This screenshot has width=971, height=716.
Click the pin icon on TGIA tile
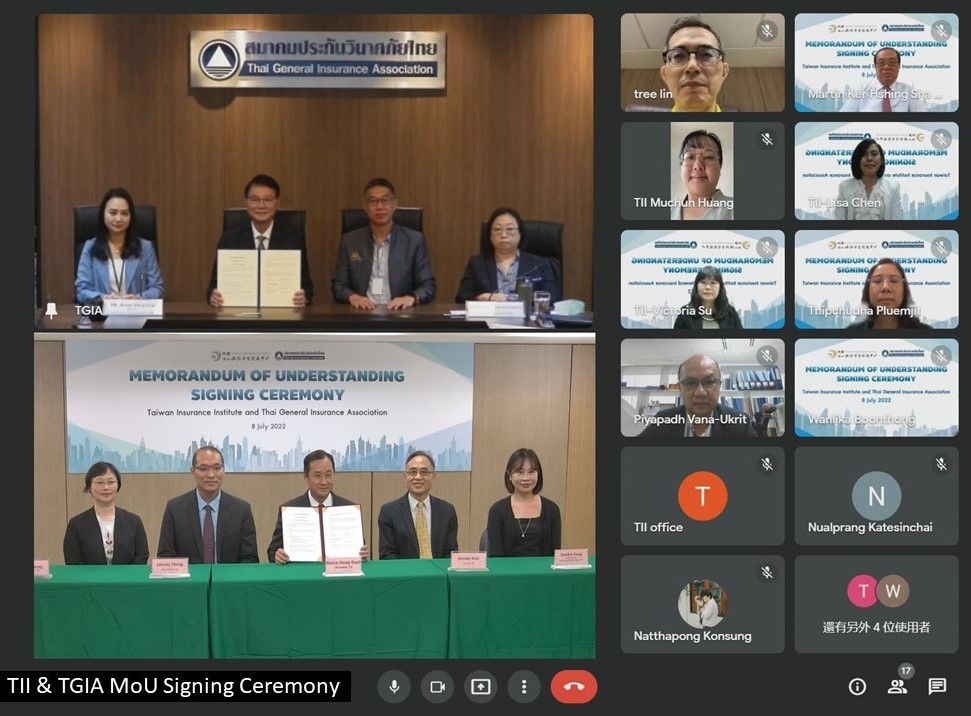pos(51,310)
